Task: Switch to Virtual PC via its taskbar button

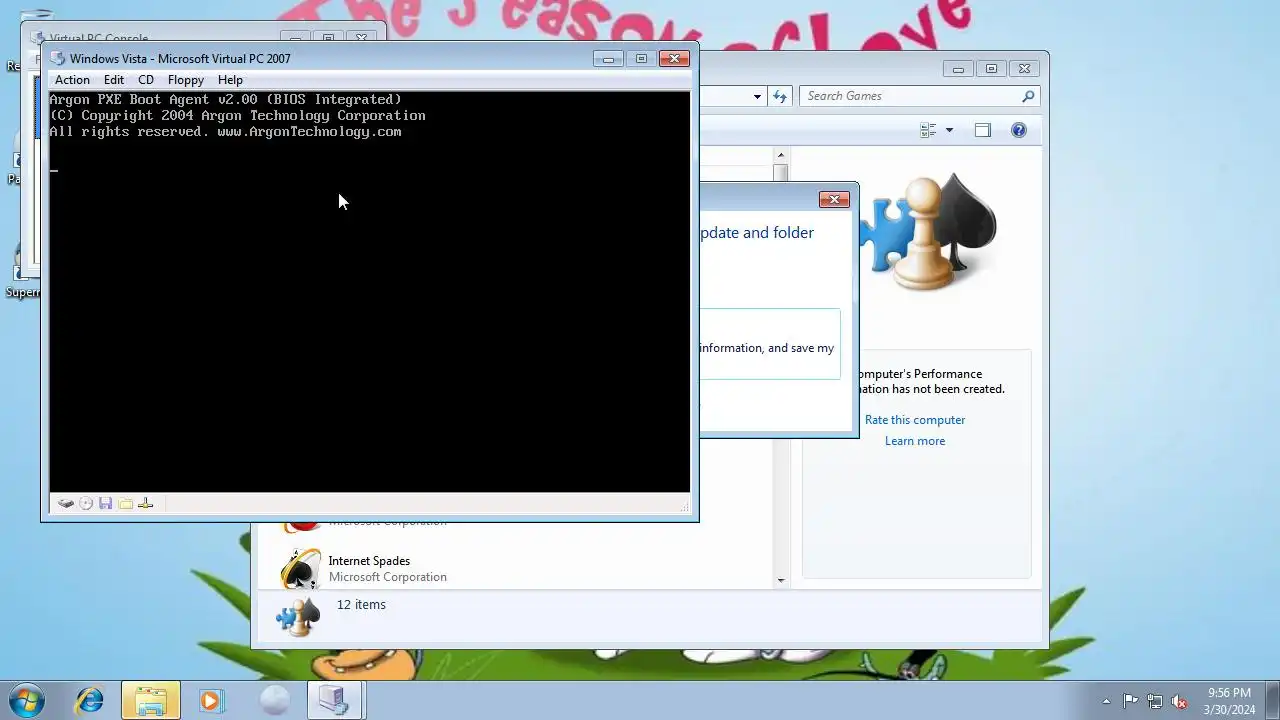Action: [x=333, y=700]
